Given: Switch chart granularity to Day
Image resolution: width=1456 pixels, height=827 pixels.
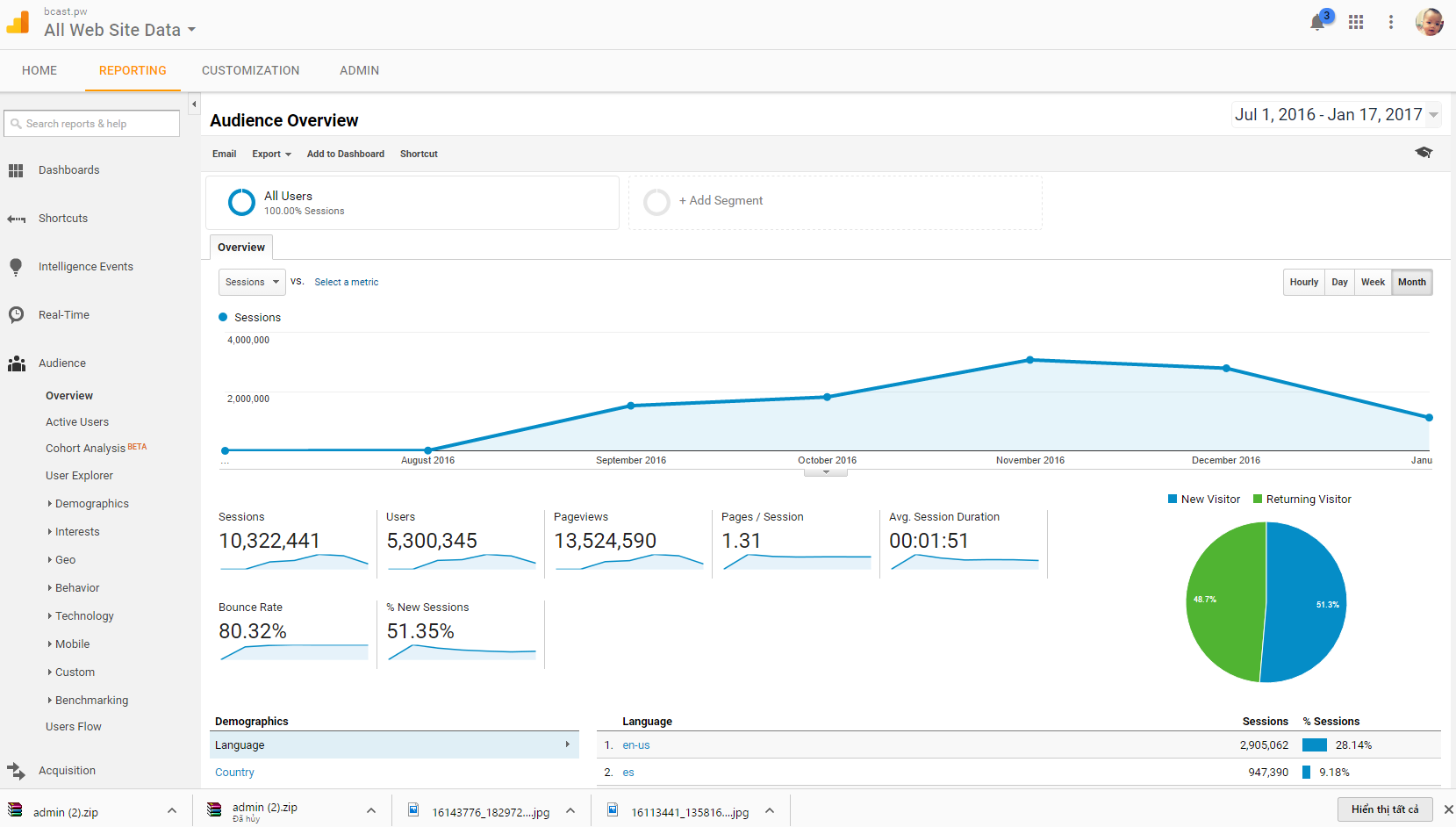Looking at the screenshot, I should (1339, 283).
